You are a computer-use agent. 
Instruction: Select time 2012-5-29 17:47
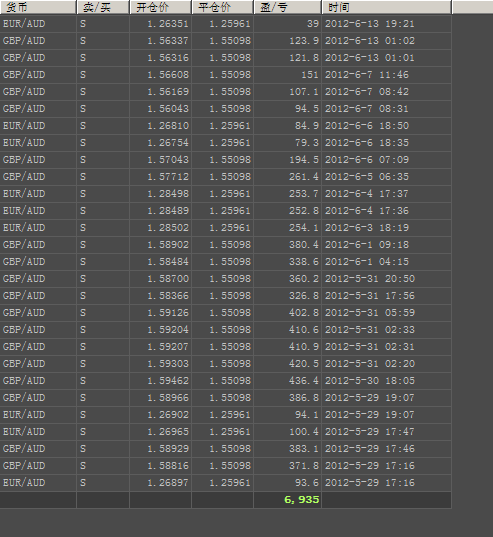[x=370, y=432]
